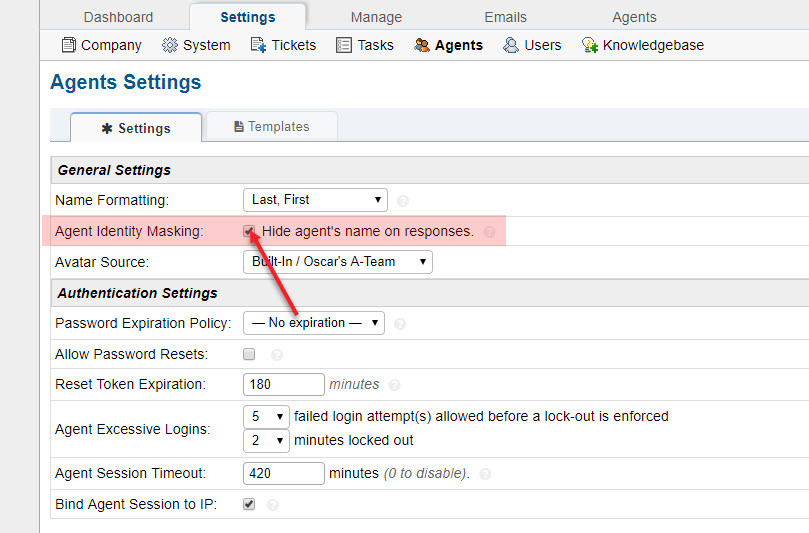Click help icon next to Reset Token Expiration
The height and width of the screenshot is (533, 809).
click(x=394, y=385)
